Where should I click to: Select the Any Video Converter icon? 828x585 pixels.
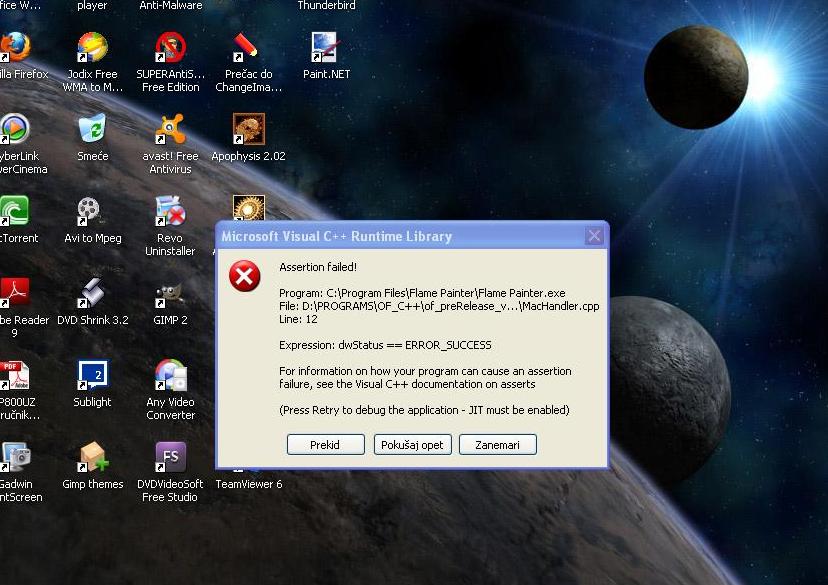tap(170, 375)
